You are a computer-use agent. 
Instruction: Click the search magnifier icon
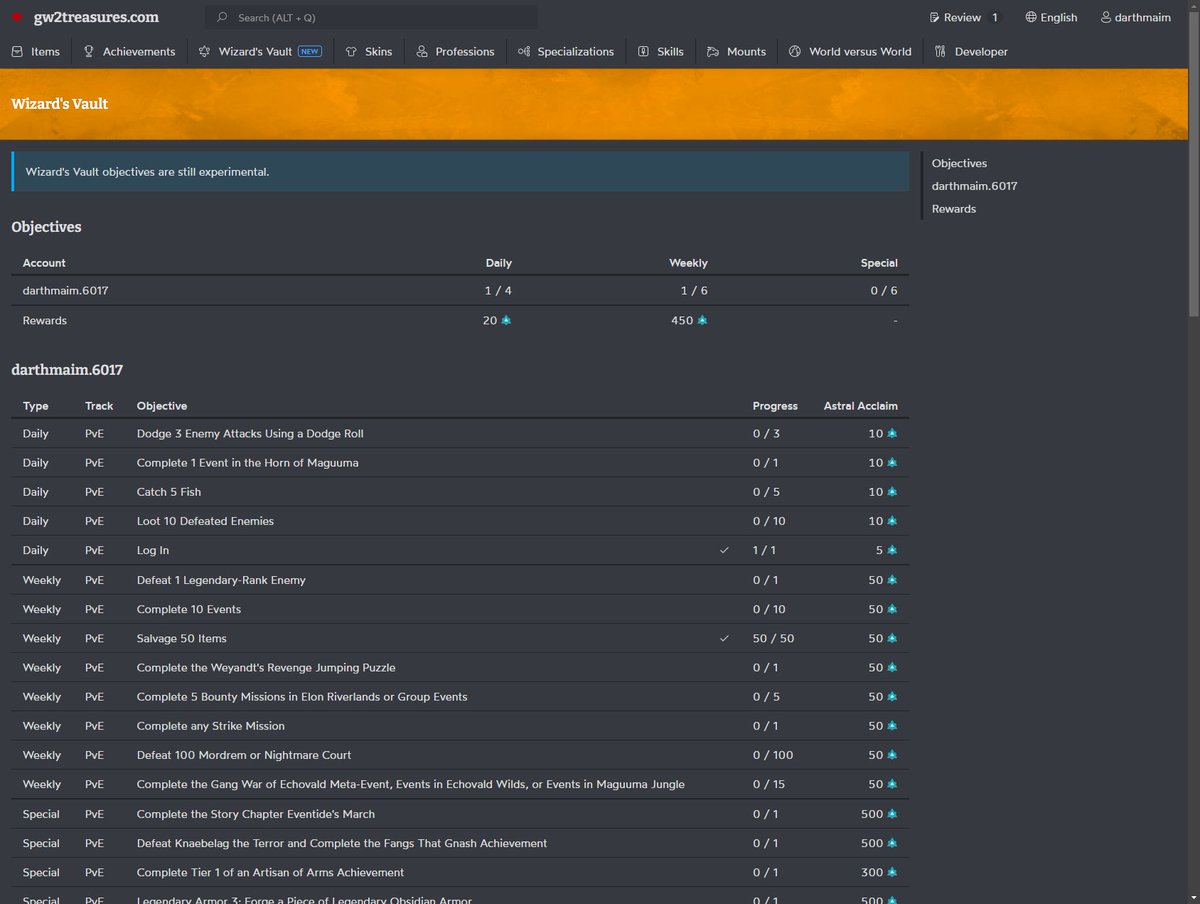pyautogui.click(x=222, y=17)
